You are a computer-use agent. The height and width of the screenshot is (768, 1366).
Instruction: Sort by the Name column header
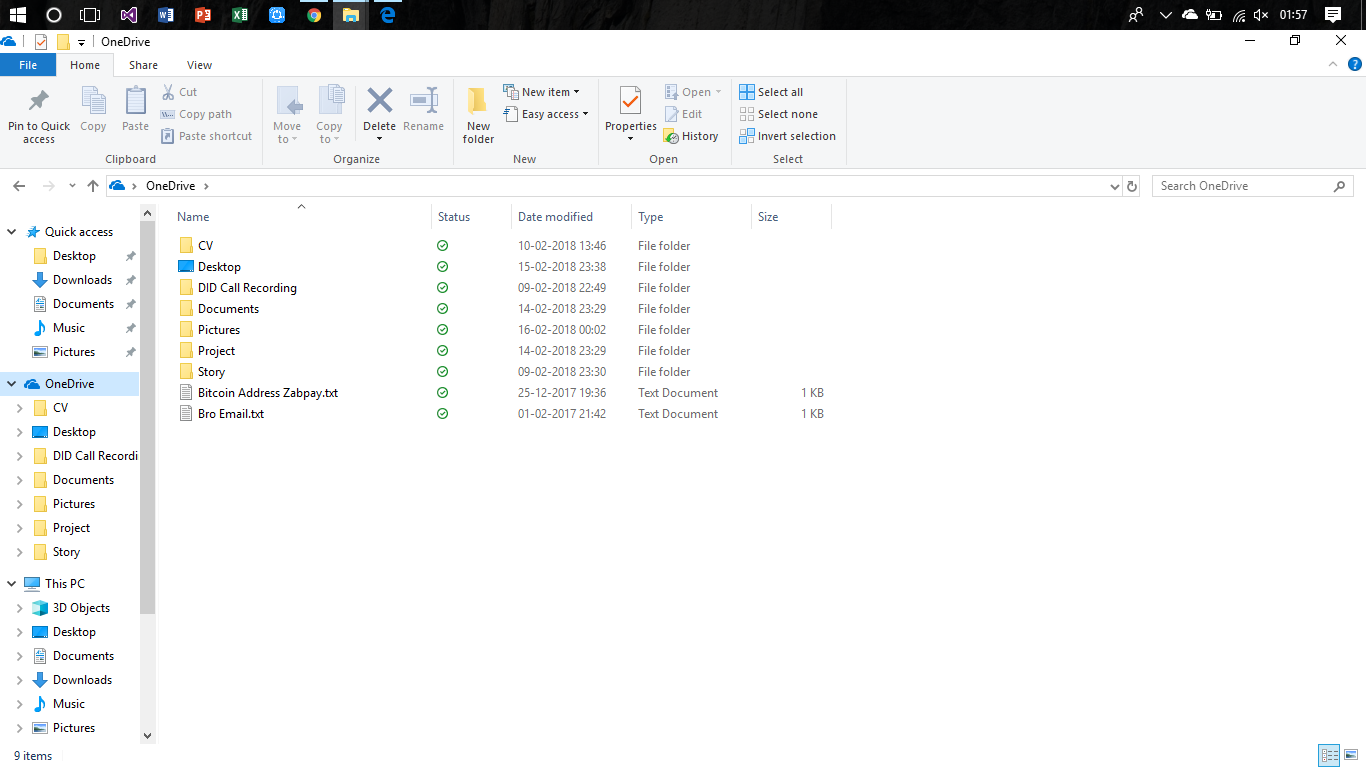[x=301, y=217]
